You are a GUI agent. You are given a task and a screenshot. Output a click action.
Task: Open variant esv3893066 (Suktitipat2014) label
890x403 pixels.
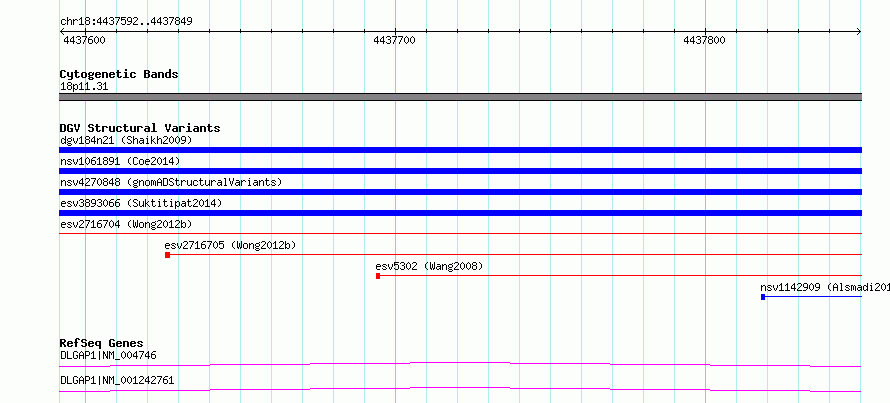point(141,203)
